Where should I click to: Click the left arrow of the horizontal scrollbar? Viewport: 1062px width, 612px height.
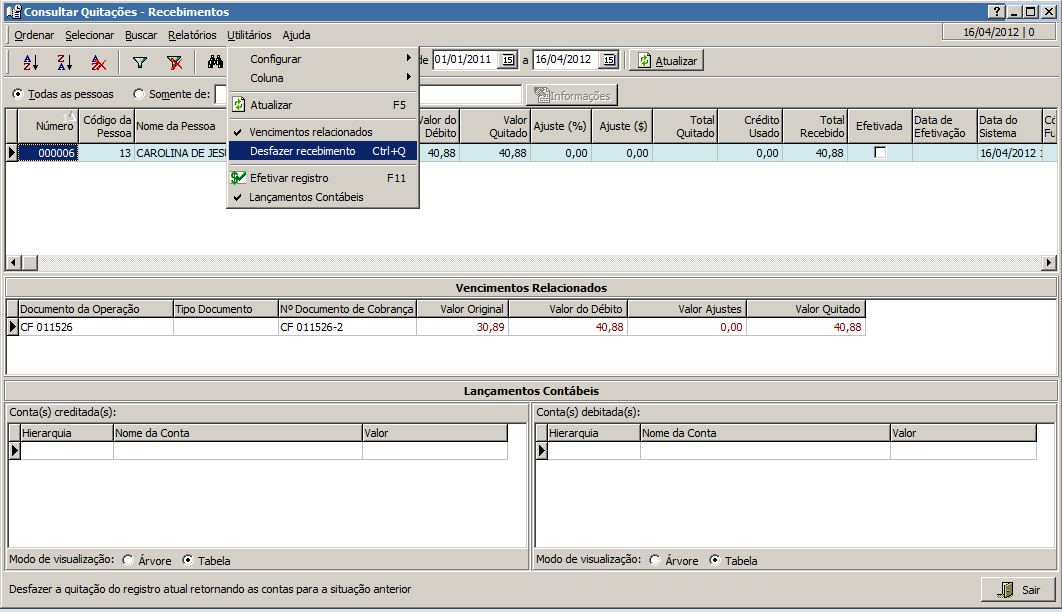tap(13, 263)
